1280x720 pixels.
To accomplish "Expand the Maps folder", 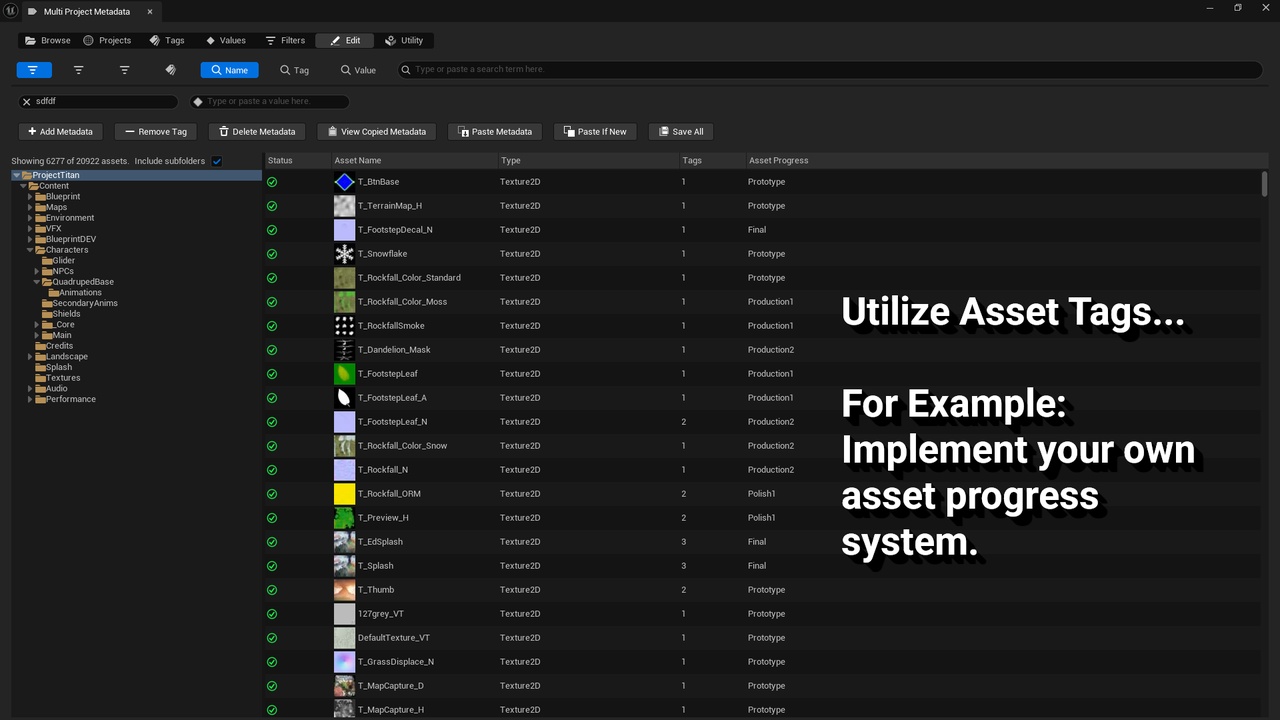I will click(30, 207).
